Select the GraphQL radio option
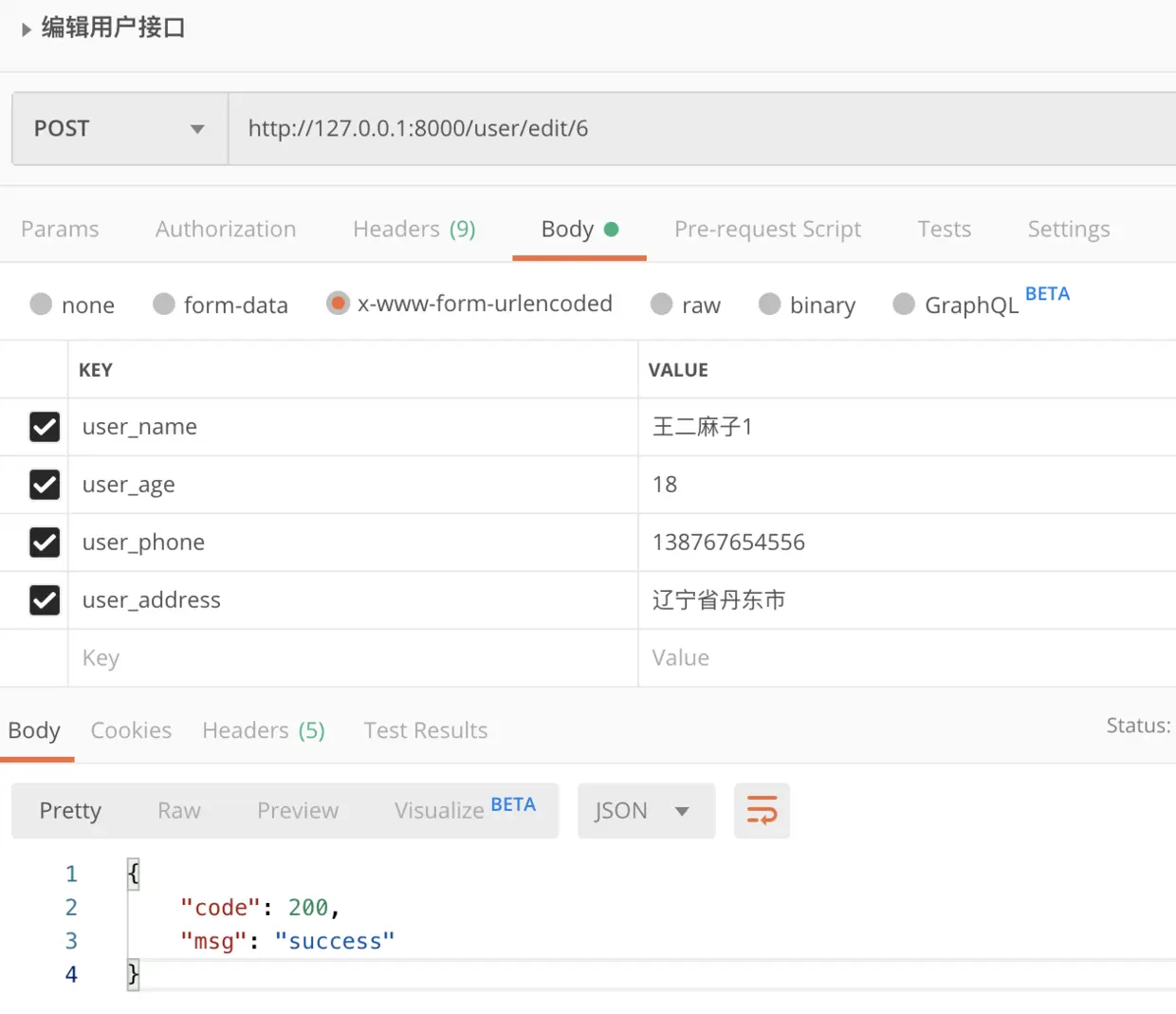The height and width of the screenshot is (1014, 1176). (x=904, y=304)
